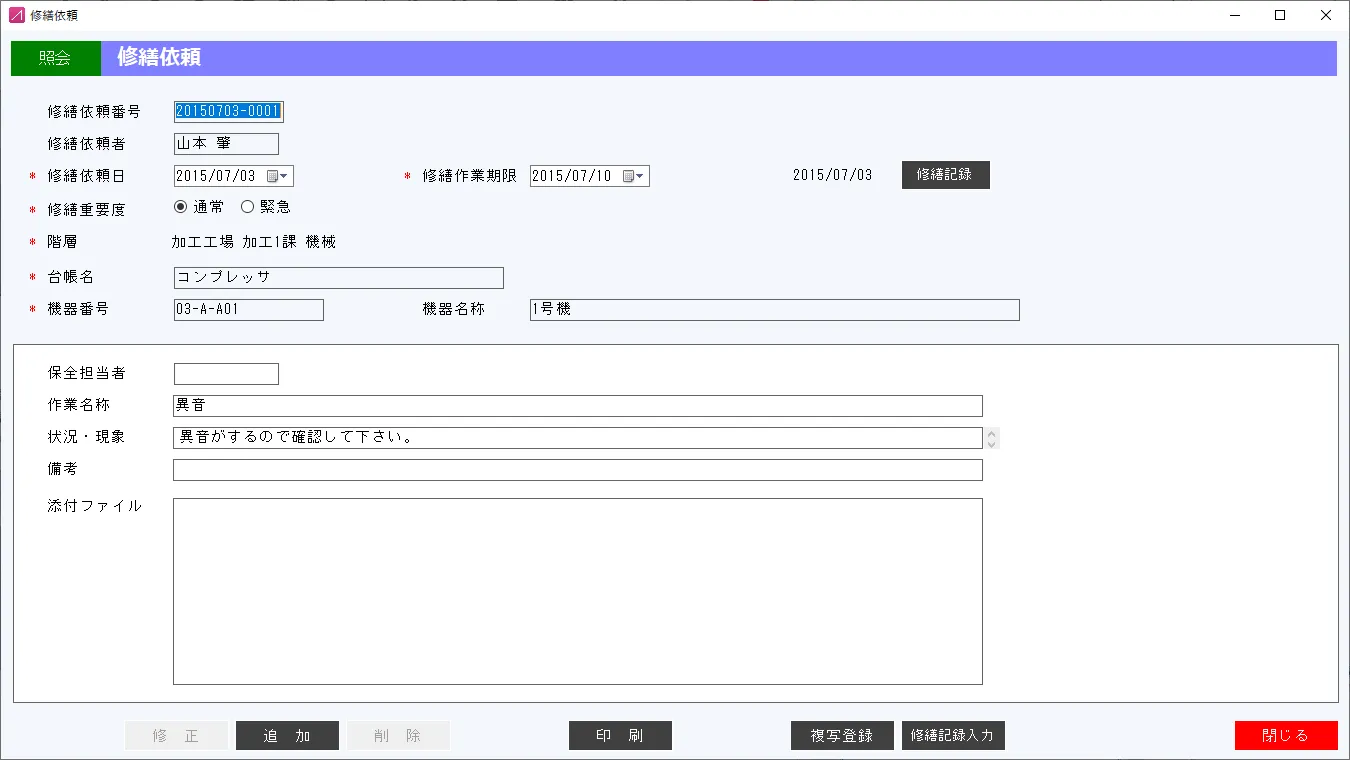Screen dimensions: 1350x760
Task: Open the 修繕記録 repair record screen
Action: 945,174
